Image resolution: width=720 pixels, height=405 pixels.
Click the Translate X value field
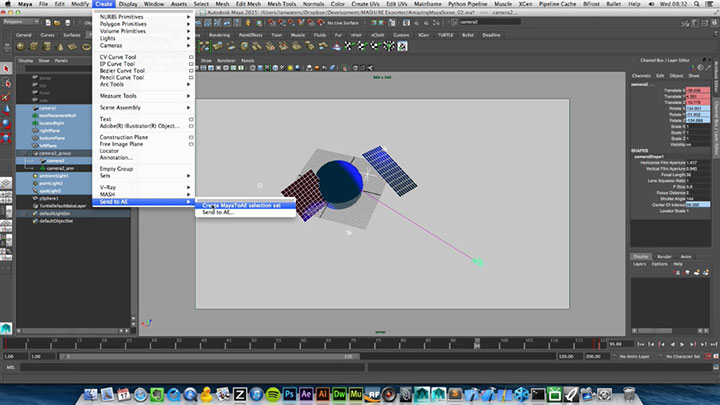click(698, 90)
